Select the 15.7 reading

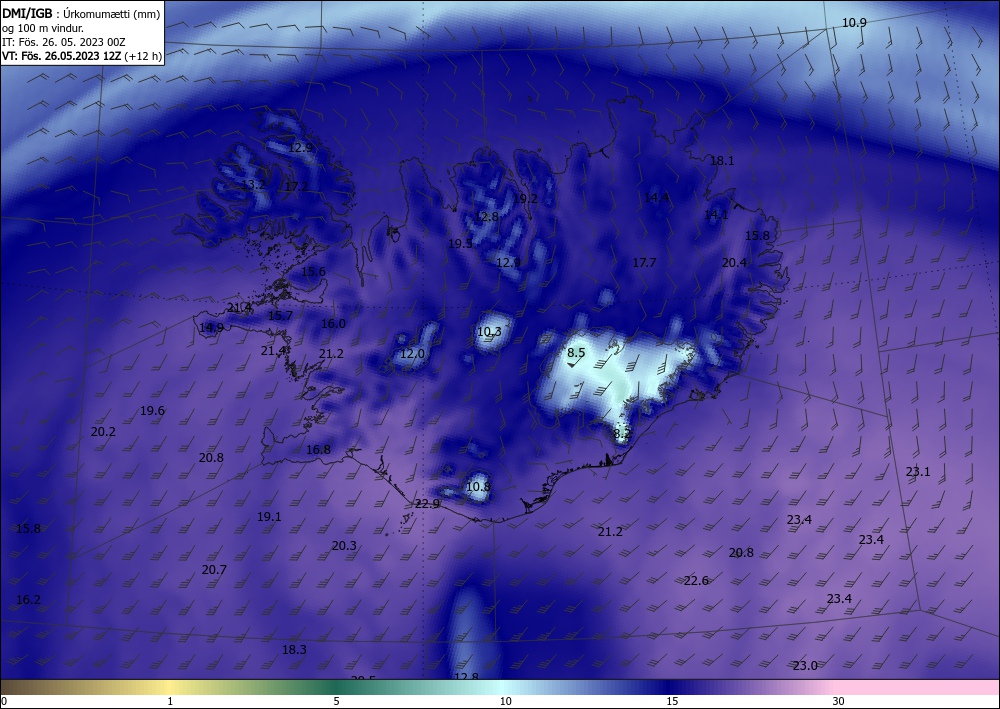click(280, 316)
